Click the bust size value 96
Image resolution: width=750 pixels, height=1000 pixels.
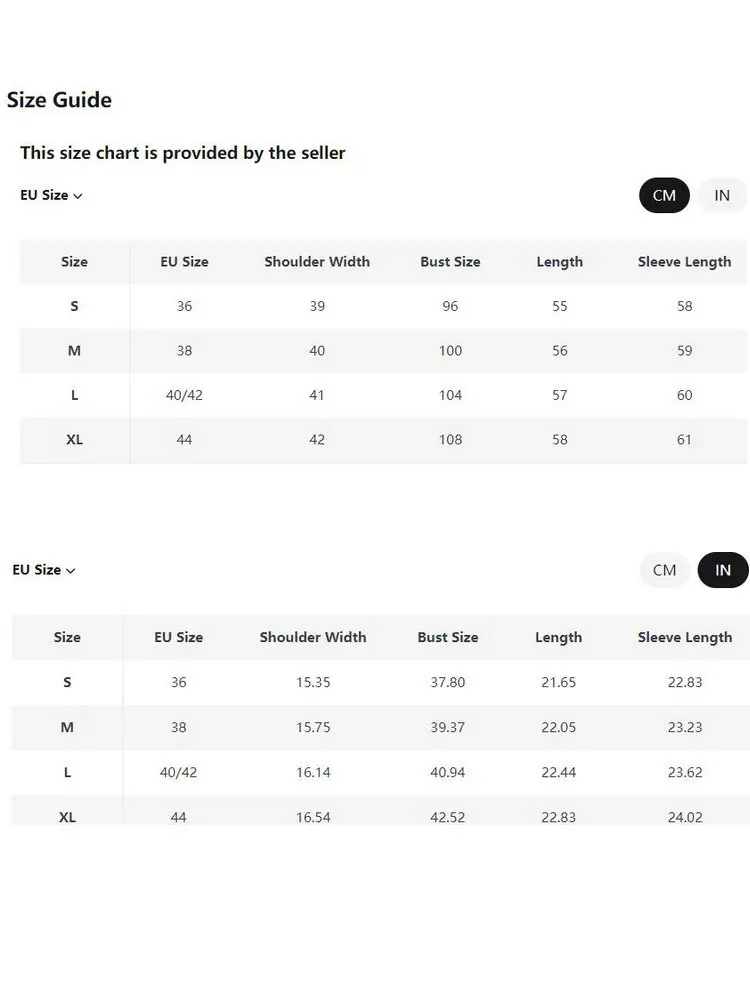[x=450, y=306]
